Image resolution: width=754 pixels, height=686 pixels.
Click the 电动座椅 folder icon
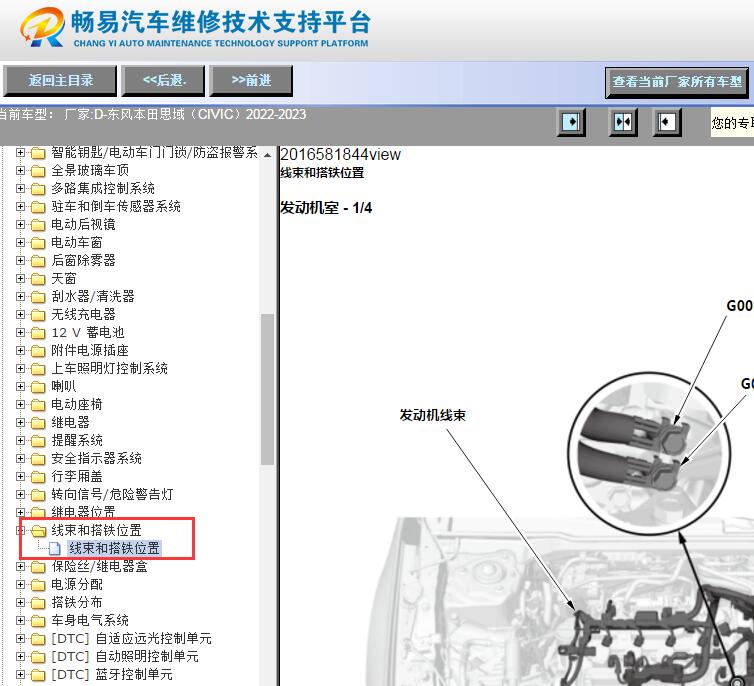click(38, 405)
